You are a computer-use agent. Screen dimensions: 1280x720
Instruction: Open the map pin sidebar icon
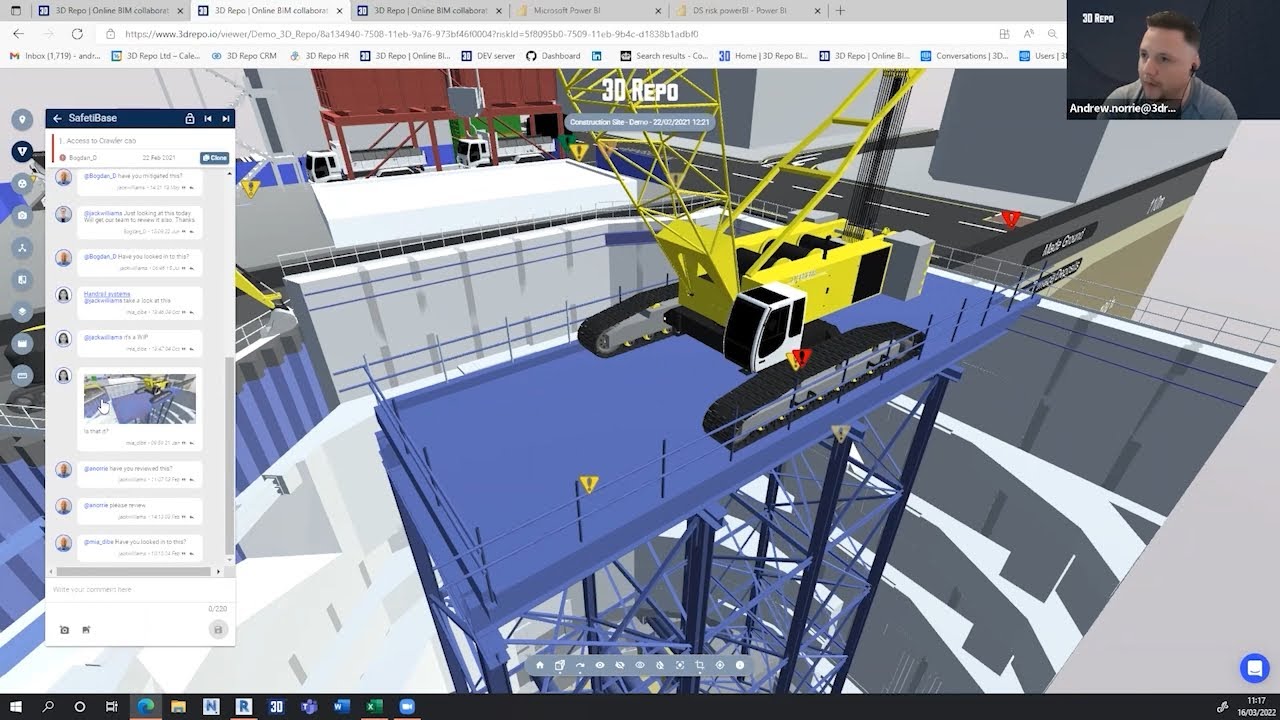(x=22, y=120)
